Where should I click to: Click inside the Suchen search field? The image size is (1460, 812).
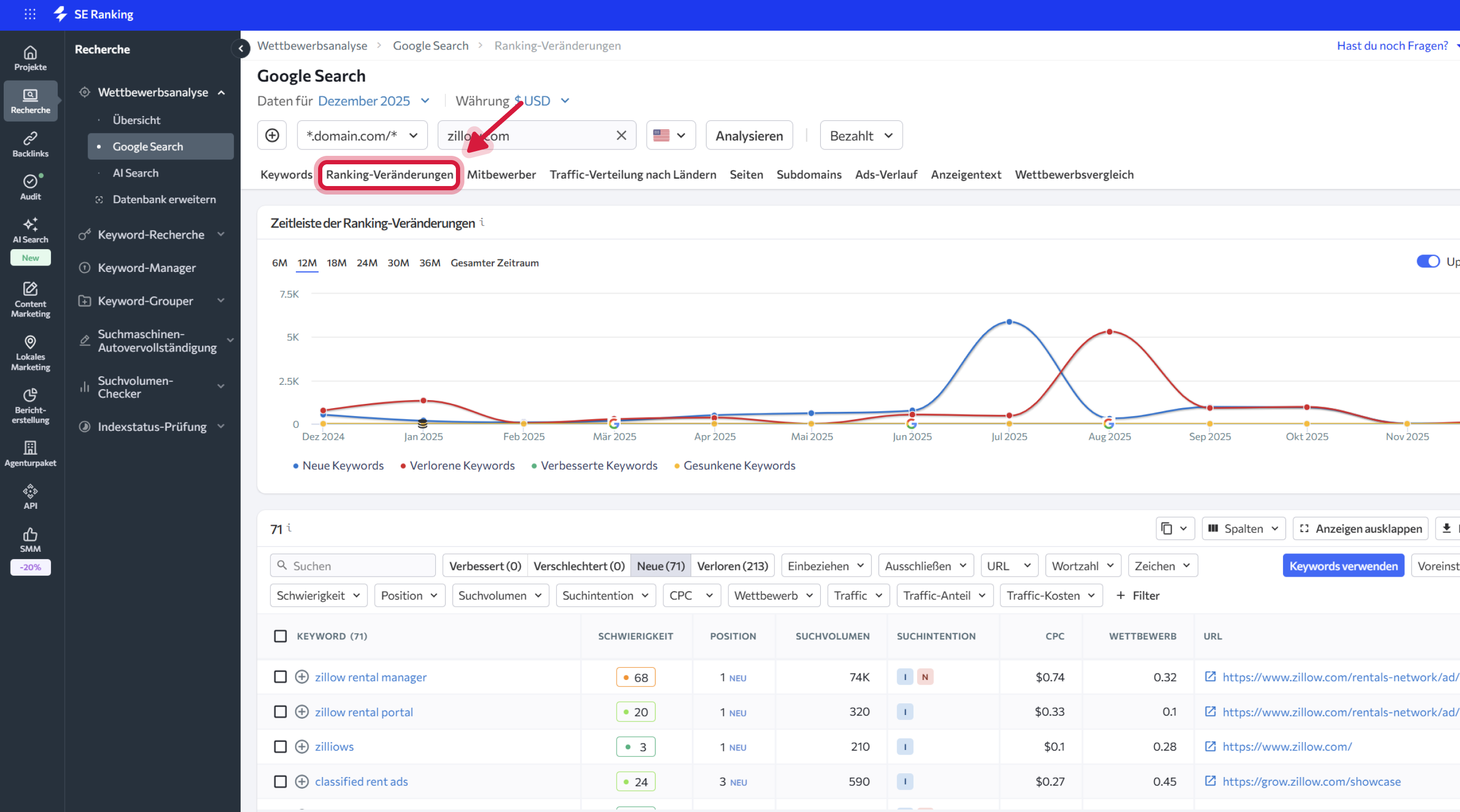click(353, 565)
